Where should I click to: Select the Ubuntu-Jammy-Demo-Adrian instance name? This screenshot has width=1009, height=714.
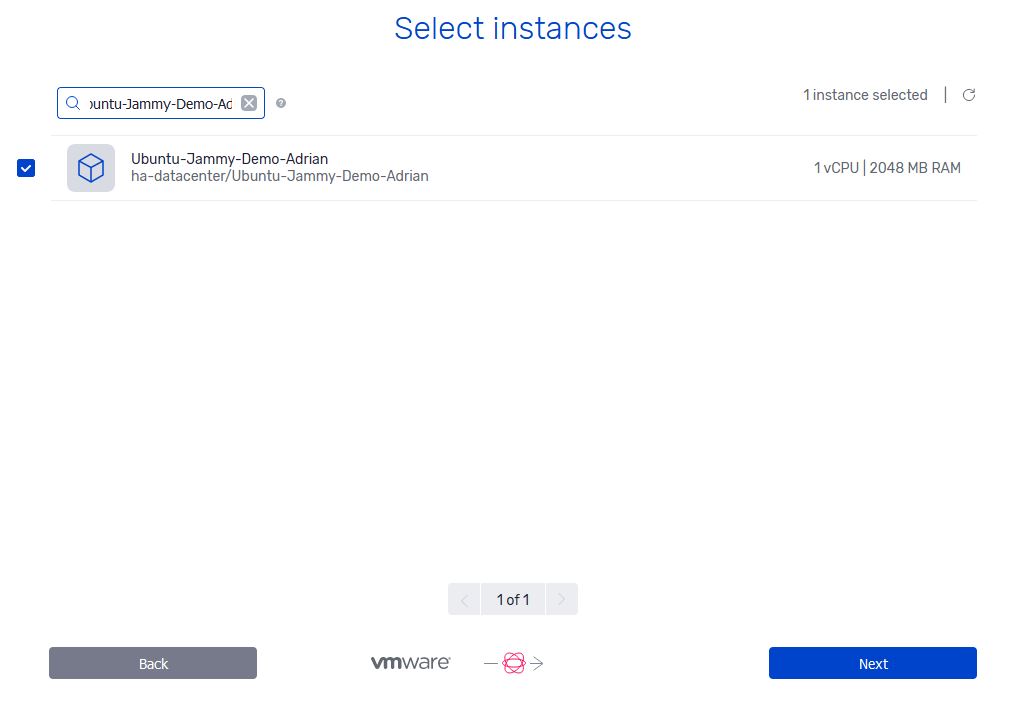[x=230, y=159]
